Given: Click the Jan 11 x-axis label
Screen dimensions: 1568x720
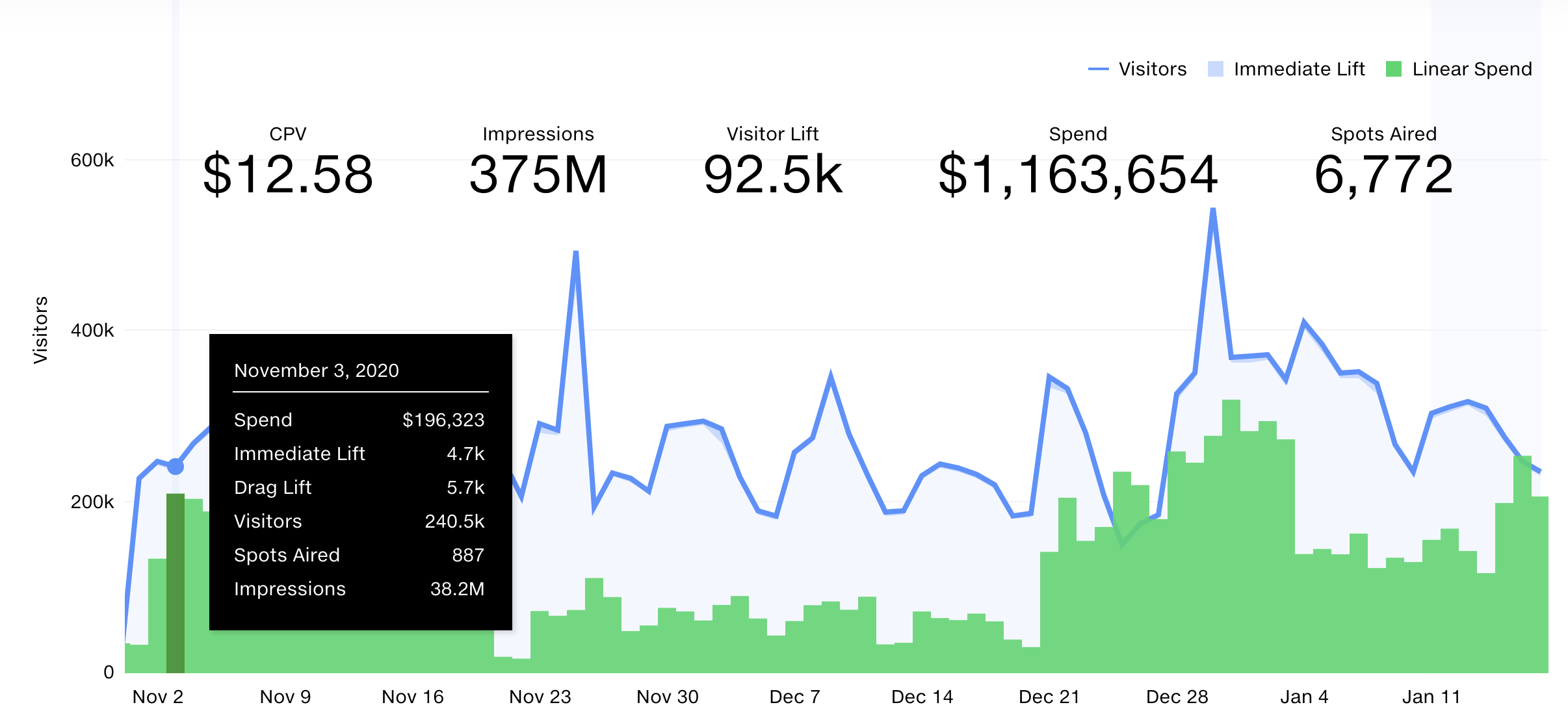Looking at the screenshot, I should click(1431, 697).
